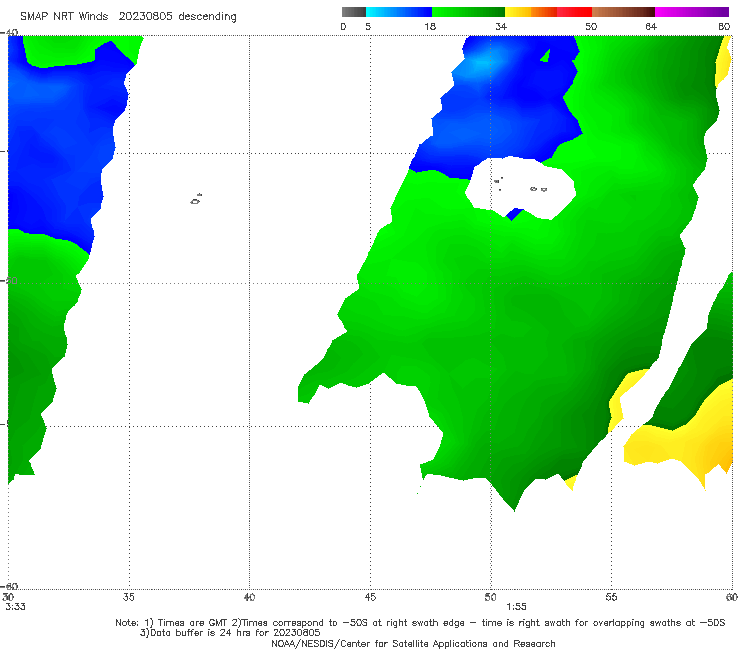Select the red segment of the color bar
740x650 pixels.
tap(574, 12)
